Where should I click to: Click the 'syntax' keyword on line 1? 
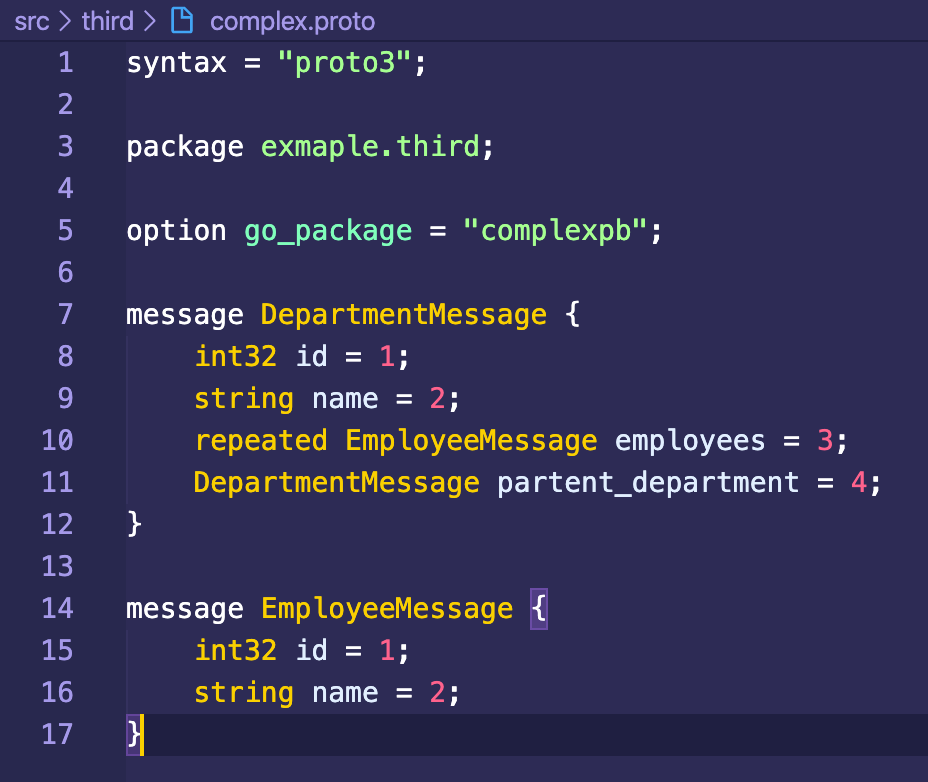(x=176, y=64)
